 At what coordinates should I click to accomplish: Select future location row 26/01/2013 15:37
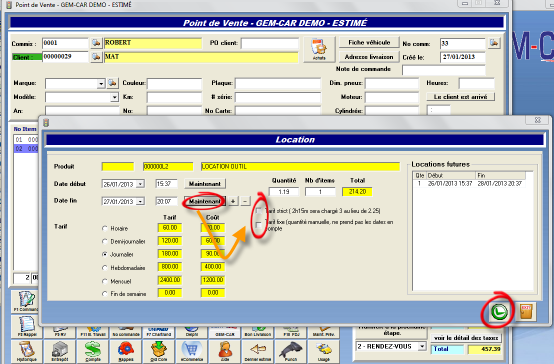[x=469, y=184]
